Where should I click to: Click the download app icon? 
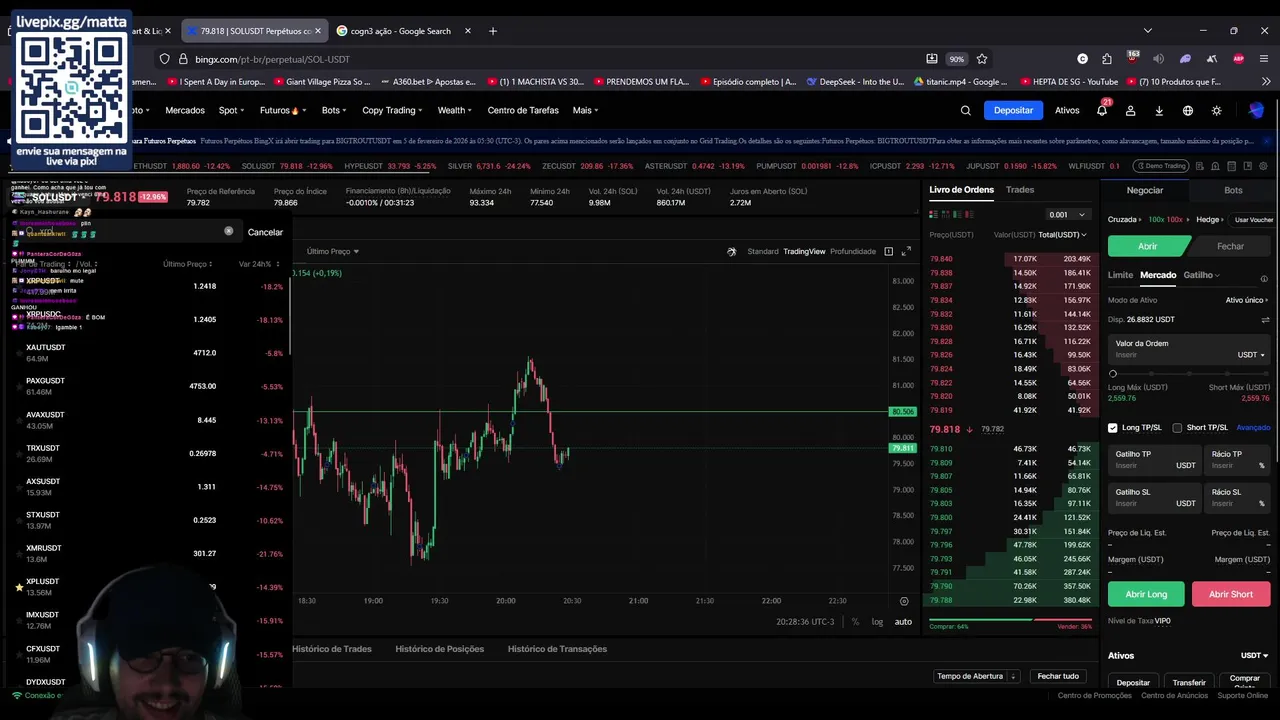(1159, 110)
